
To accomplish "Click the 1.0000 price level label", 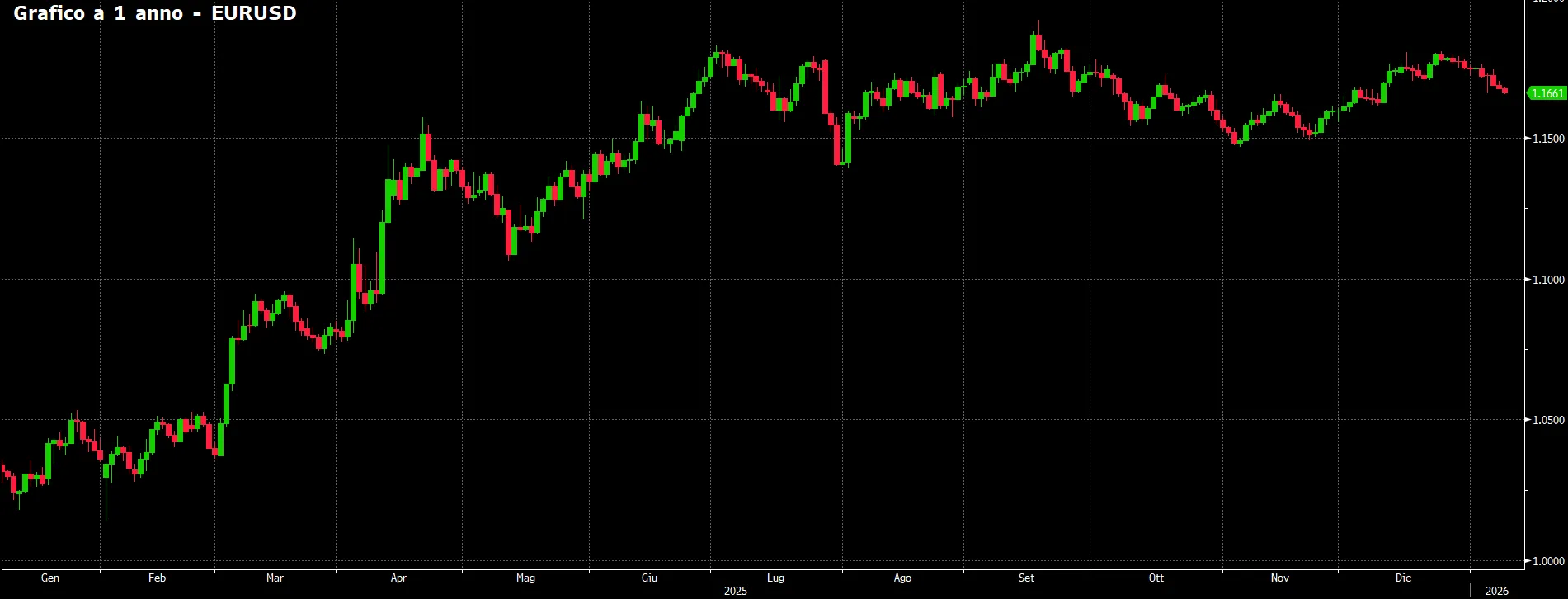I will [x=1548, y=561].
